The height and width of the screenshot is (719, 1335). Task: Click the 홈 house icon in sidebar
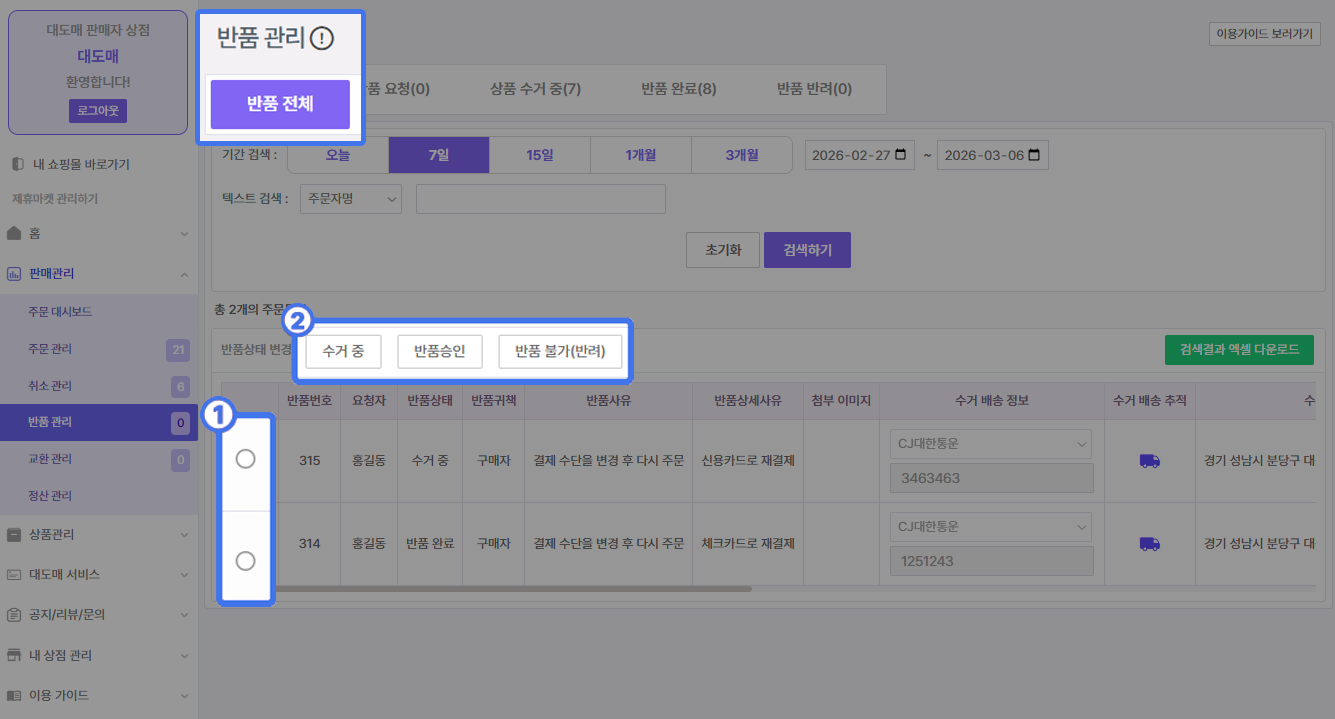coord(14,234)
